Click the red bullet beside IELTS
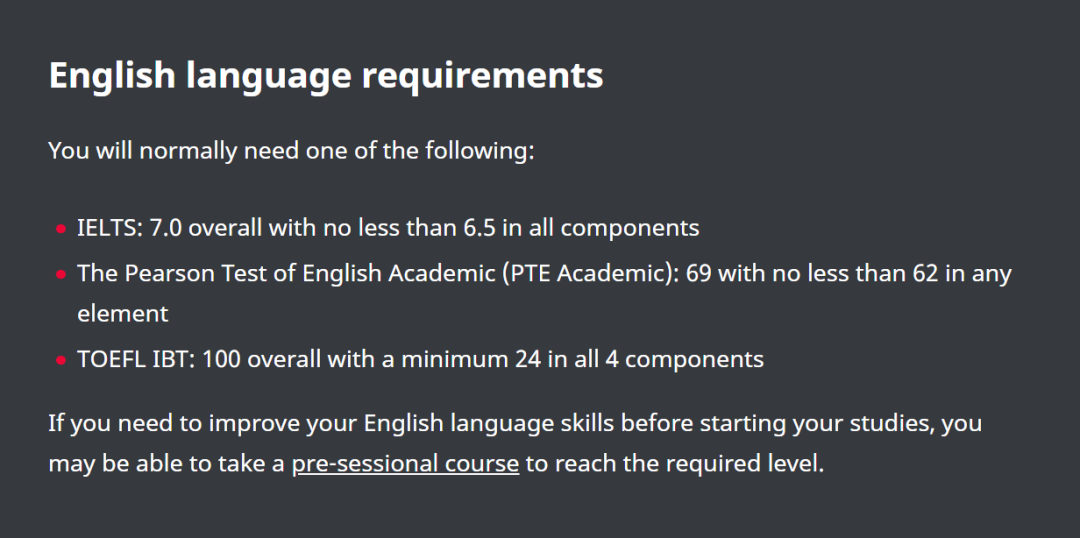The height and width of the screenshot is (538, 1080). (61, 229)
